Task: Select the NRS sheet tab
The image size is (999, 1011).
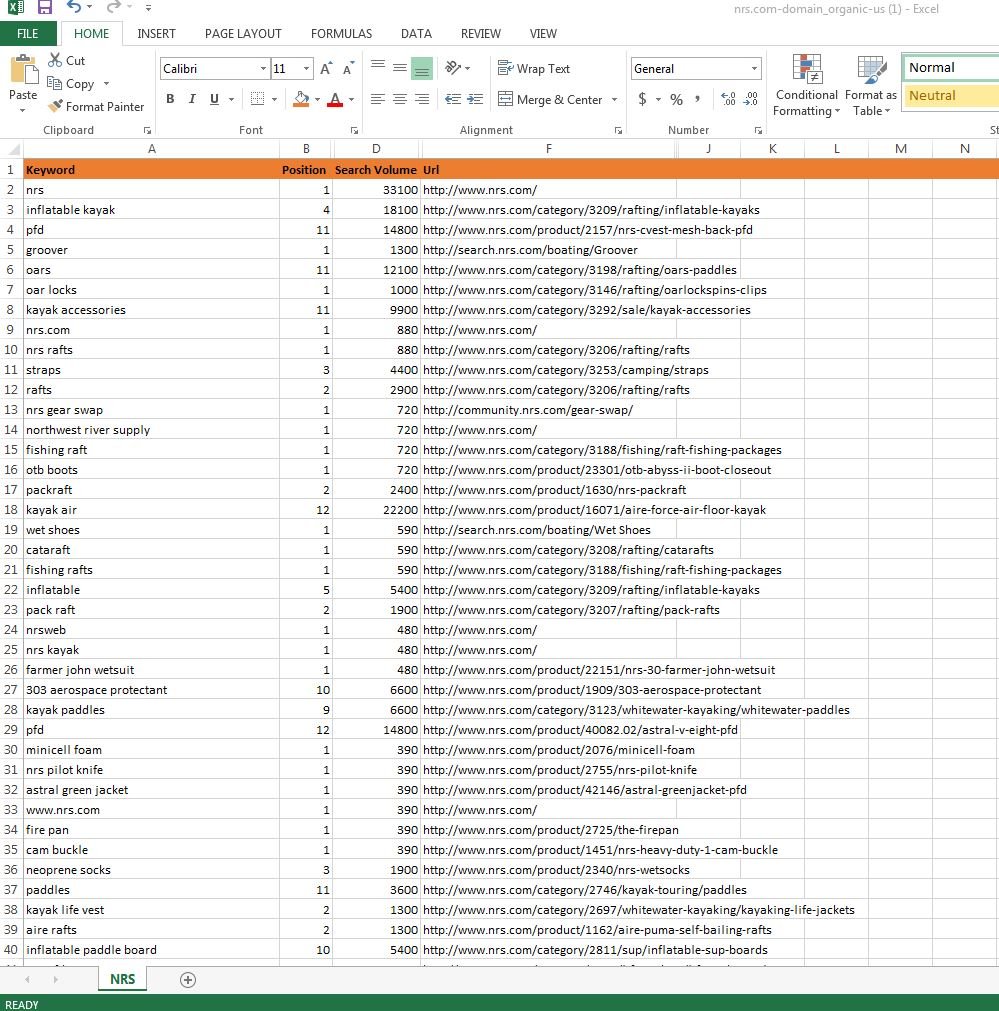Action: click(123, 979)
